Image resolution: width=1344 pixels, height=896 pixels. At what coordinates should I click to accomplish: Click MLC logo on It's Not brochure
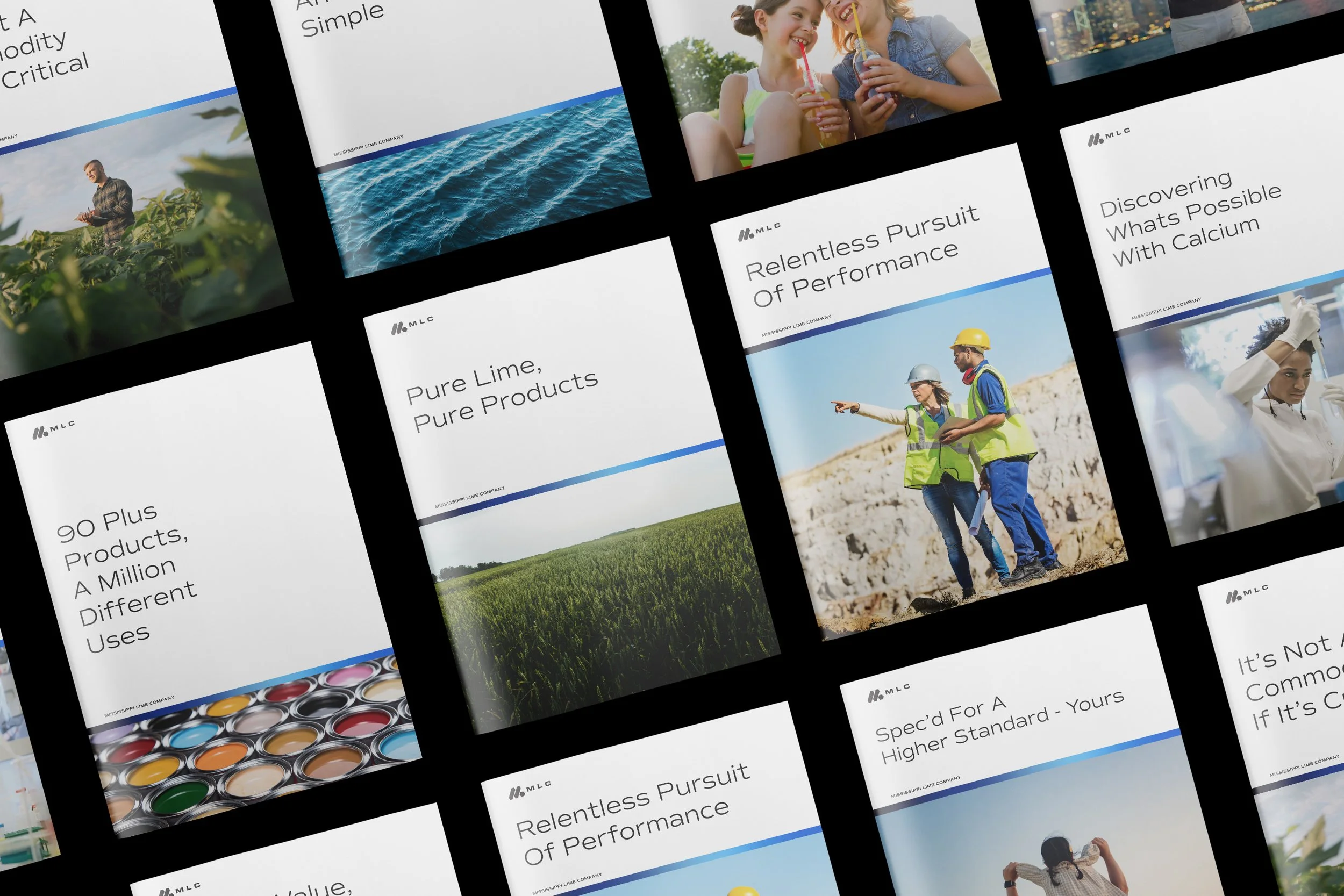1247,594
